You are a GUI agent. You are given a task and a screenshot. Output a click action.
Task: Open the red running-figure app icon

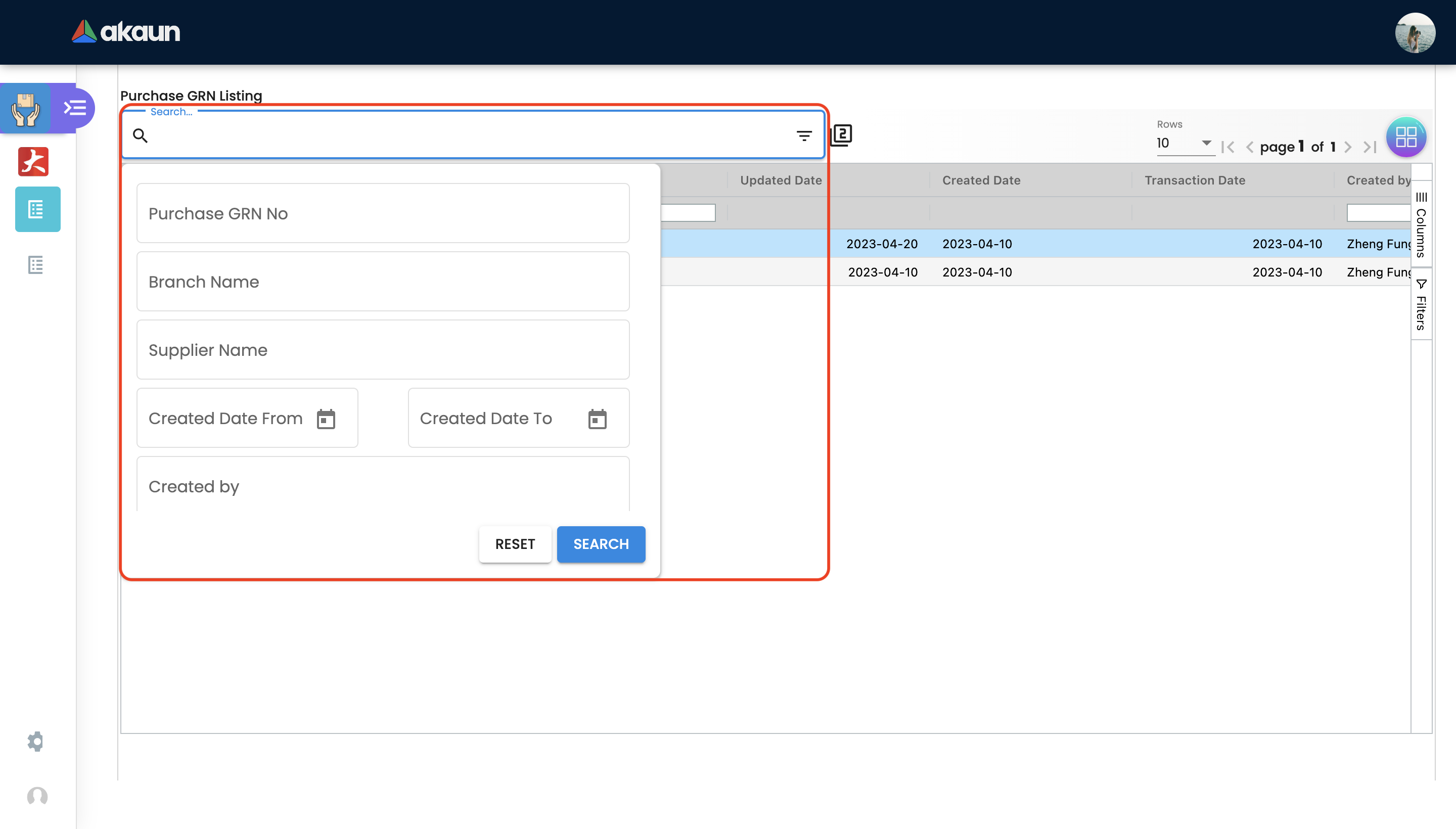pyautogui.click(x=33, y=162)
